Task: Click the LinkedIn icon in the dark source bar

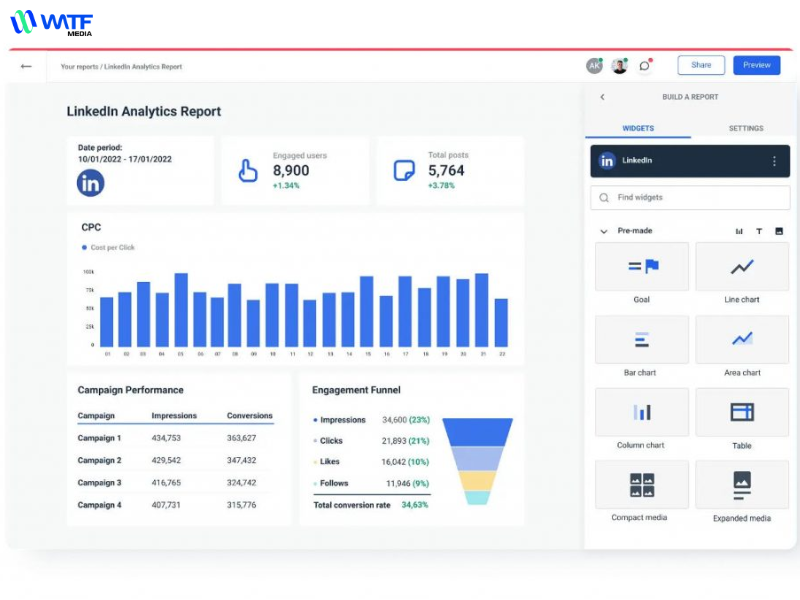Action: [x=607, y=161]
